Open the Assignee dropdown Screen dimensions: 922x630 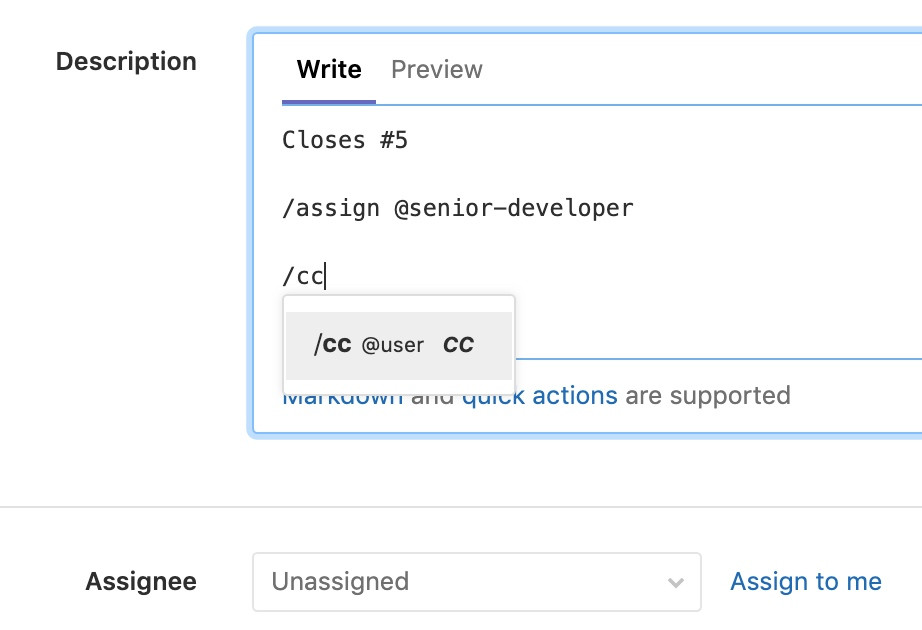(x=476, y=582)
